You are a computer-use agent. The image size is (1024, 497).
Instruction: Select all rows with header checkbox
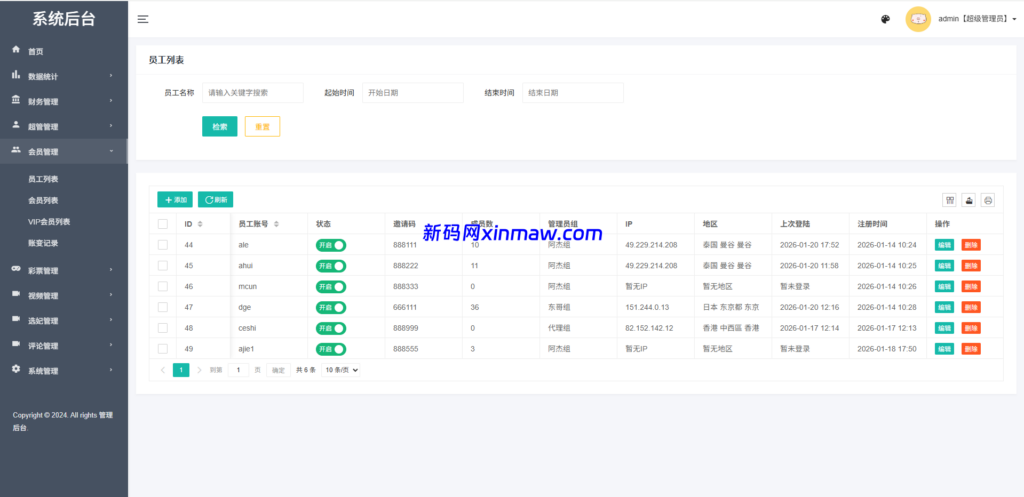point(163,224)
